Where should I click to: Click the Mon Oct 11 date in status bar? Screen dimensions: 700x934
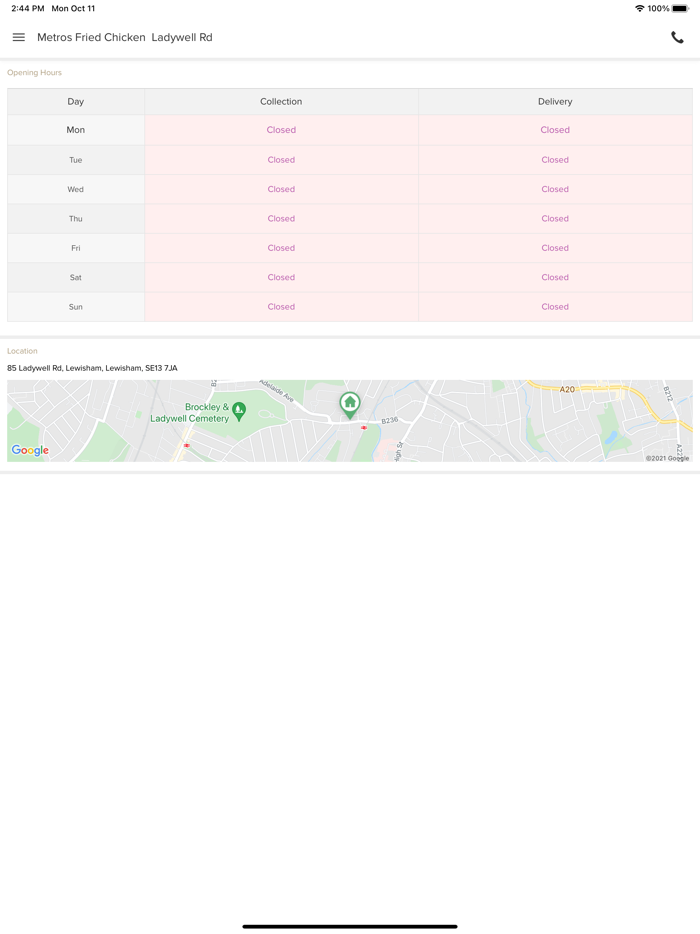pyautogui.click(x=73, y=8)
